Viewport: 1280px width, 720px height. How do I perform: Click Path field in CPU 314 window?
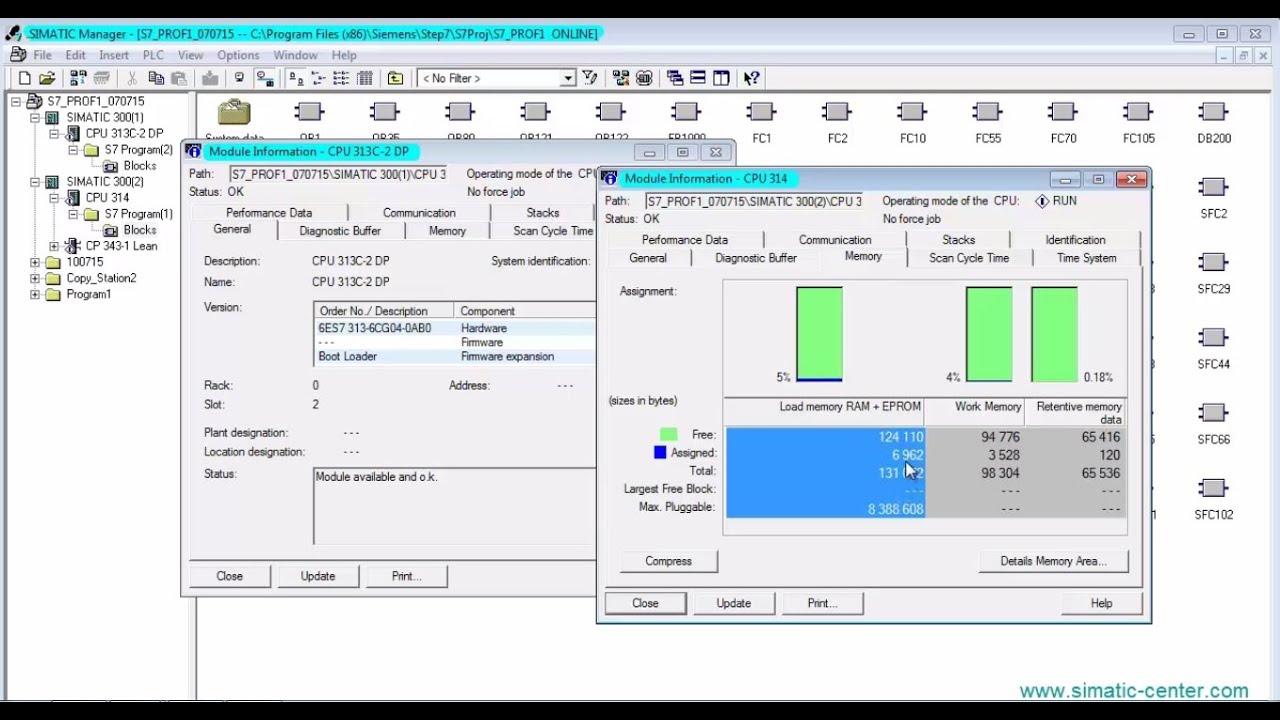(753, 201)
